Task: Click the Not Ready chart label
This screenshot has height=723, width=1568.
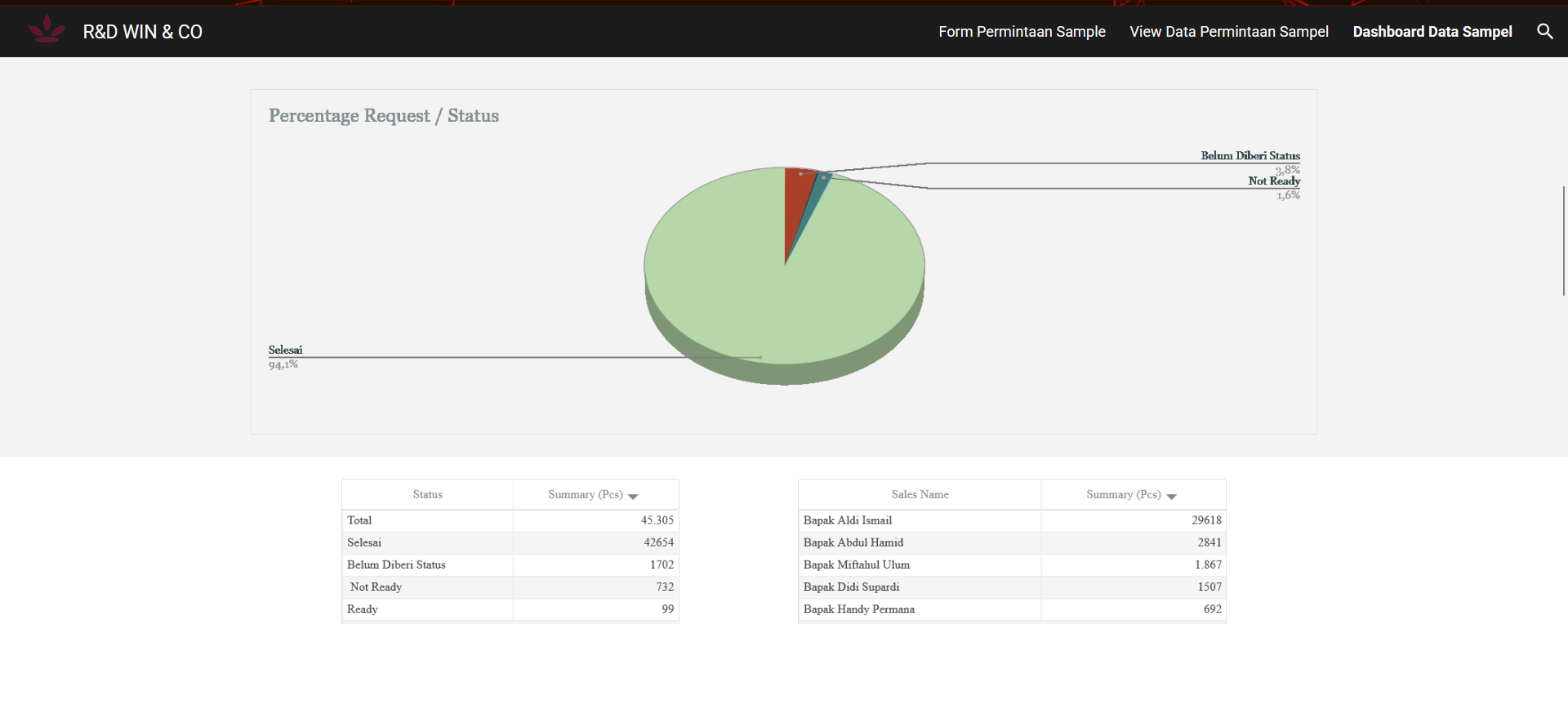Action: point(1273,181)
